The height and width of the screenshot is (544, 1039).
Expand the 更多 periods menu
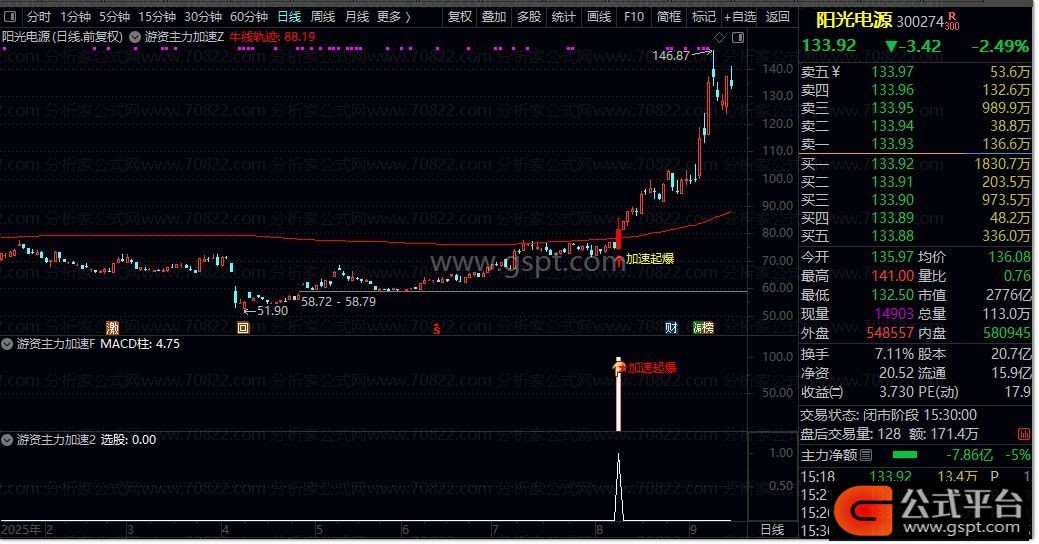pos(394,17)
